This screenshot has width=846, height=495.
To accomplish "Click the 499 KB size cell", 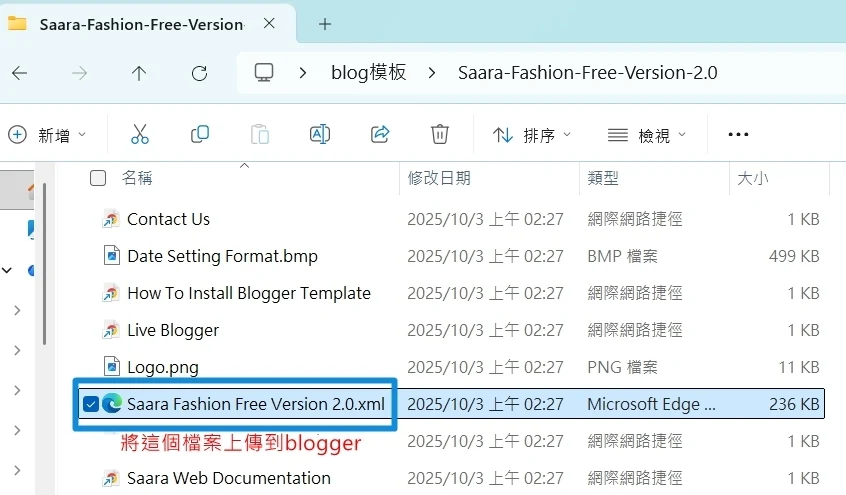I will click(x=794, y=256).
